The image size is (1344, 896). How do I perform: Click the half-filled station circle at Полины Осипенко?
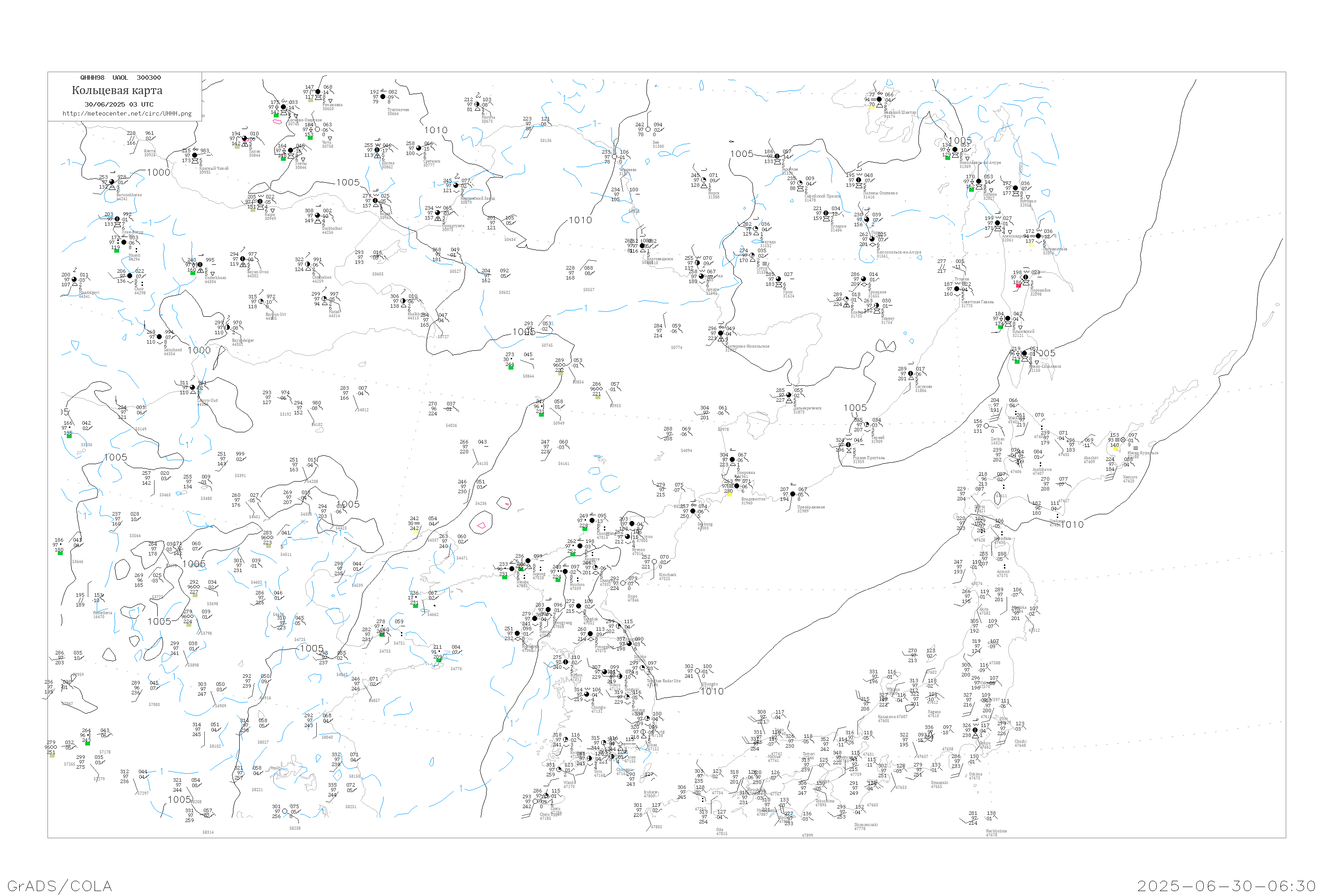[x=859, y=180]
